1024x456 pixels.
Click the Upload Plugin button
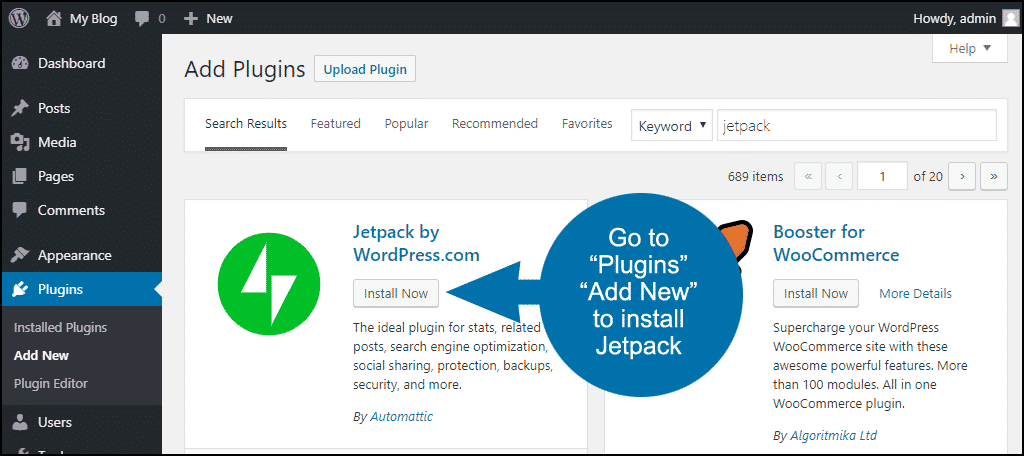[365, 69]
